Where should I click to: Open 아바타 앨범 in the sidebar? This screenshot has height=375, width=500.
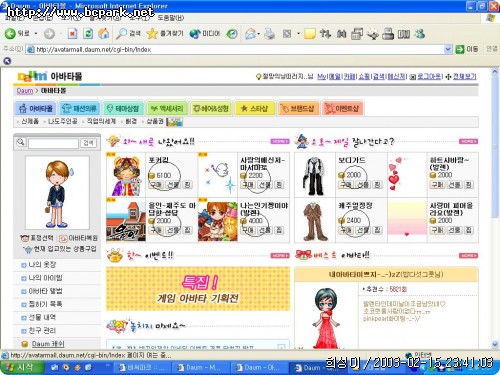[45, 291]
